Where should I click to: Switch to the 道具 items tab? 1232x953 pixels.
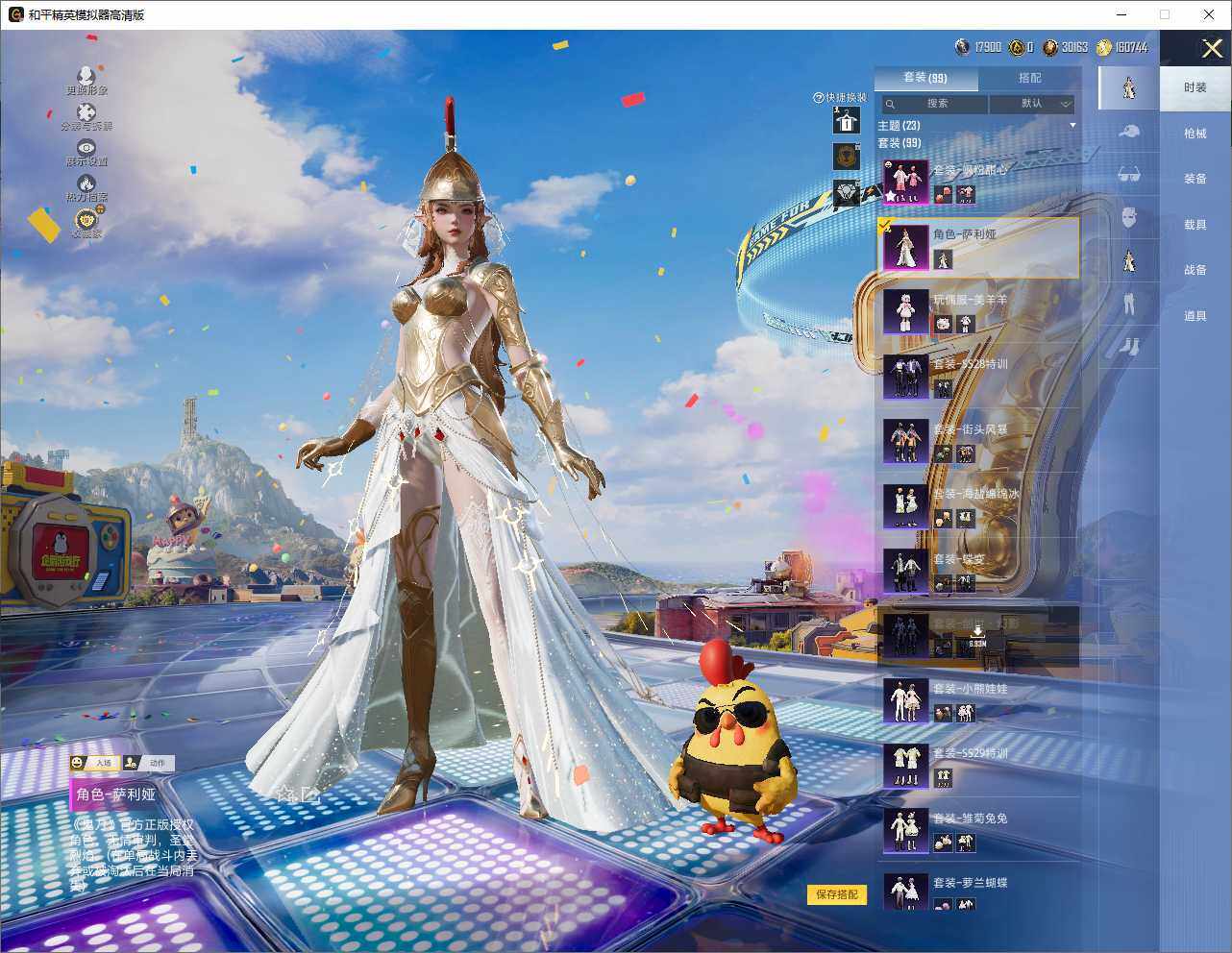tap(1195, 316)
